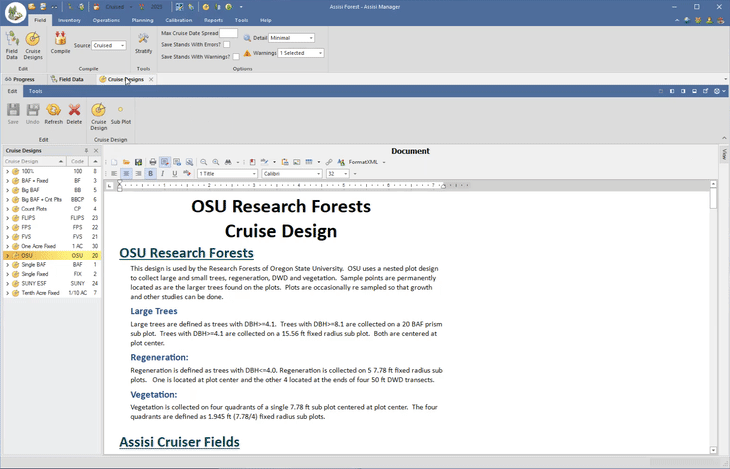Open the Planning ribbon tab

(x=142, y=20)
